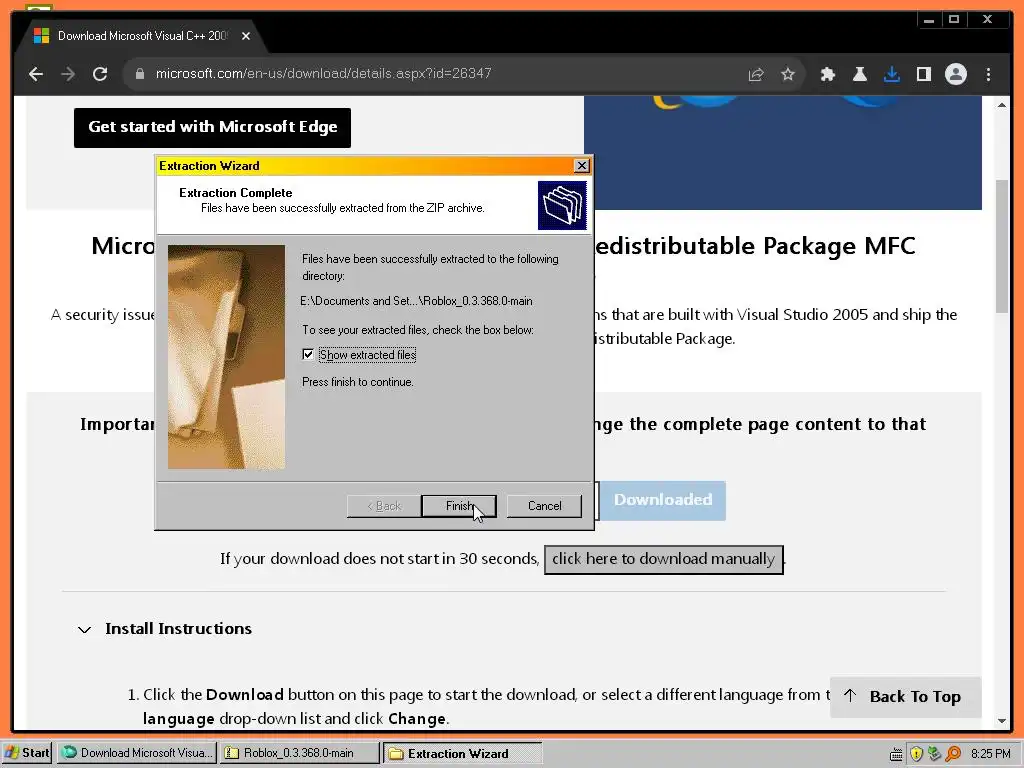This screenshot has height=768, width=1024.
Task: Open the downloads tray icon
Action: tap(891, 74)
